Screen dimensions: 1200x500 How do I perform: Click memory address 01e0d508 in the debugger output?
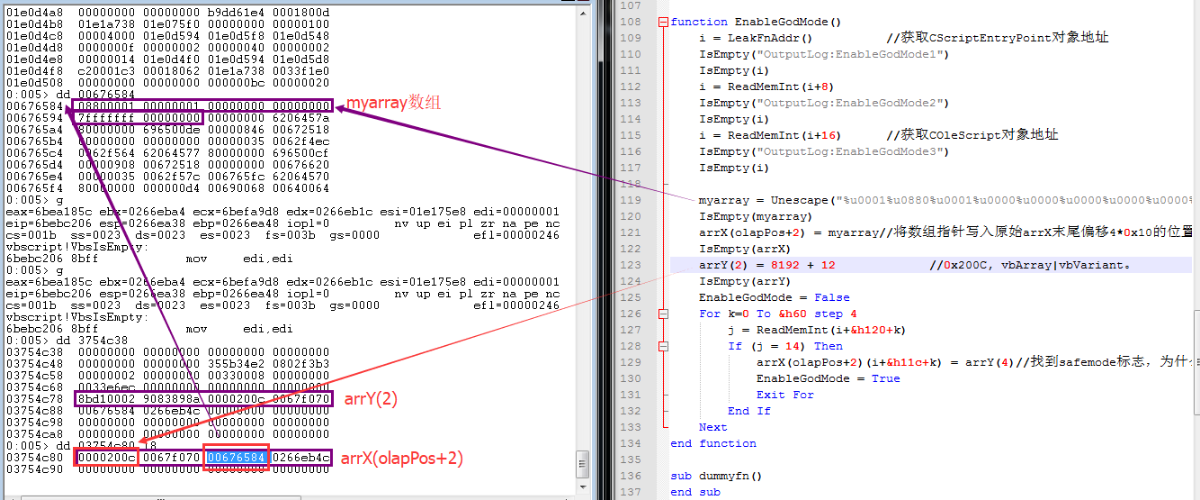34,82
